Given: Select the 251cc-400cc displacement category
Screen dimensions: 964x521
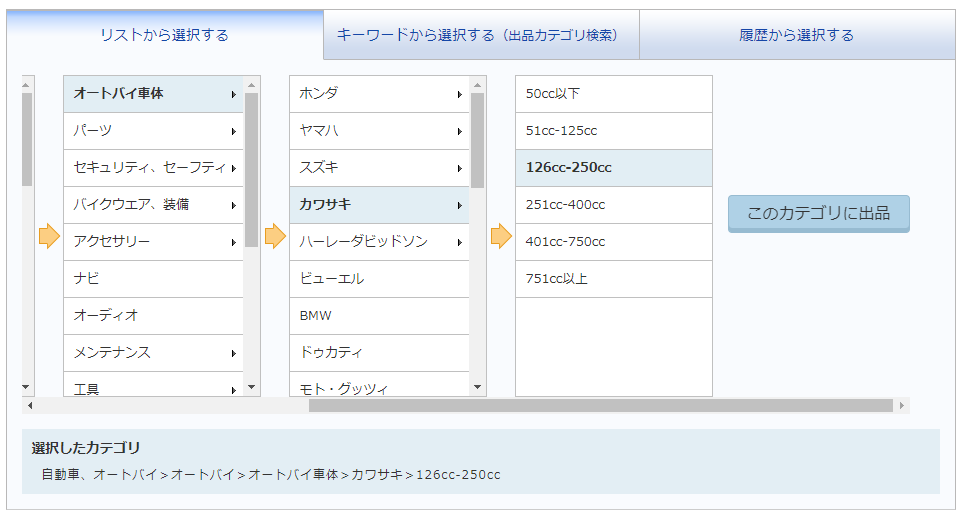Looking at the screenshot, I should click(x=614, y=205).
